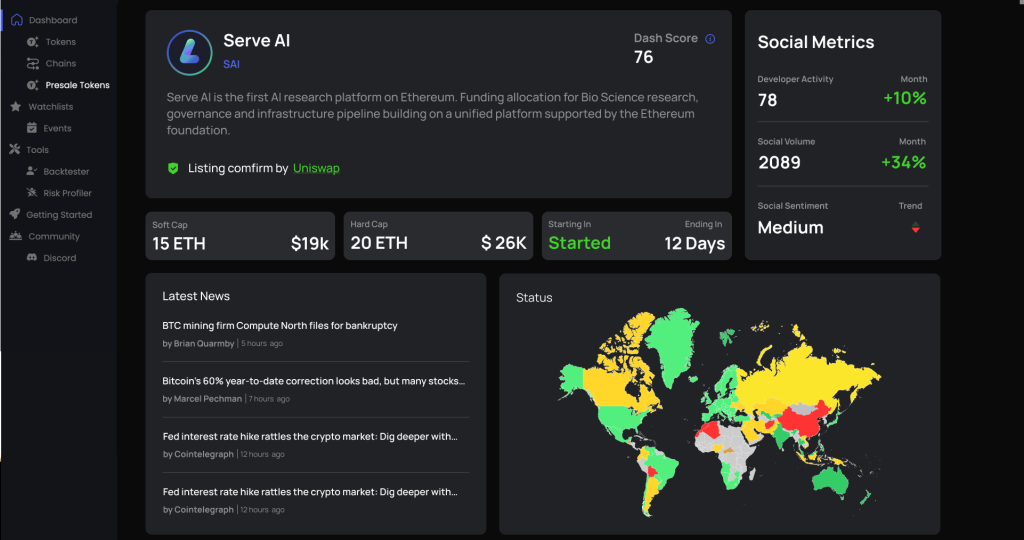
Task: Click the Getting Started rocket icon
Action: (15, 214)
